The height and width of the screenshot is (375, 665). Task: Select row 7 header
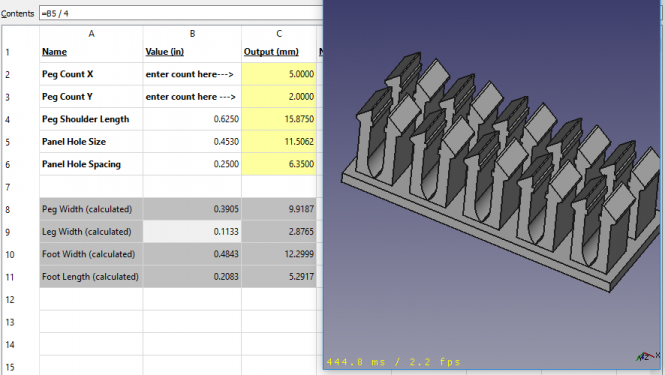point(20,187)
